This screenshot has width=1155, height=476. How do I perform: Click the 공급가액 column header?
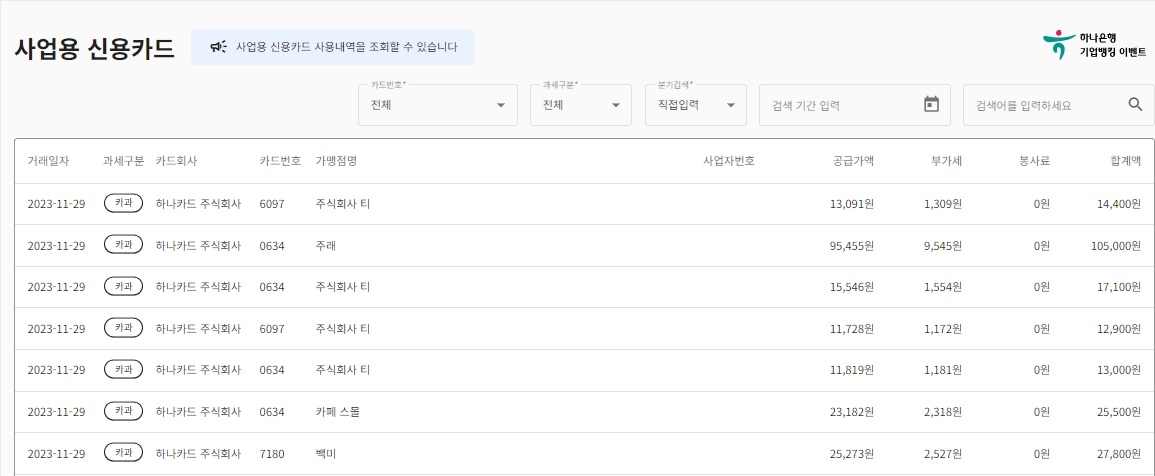pos(853,161)
